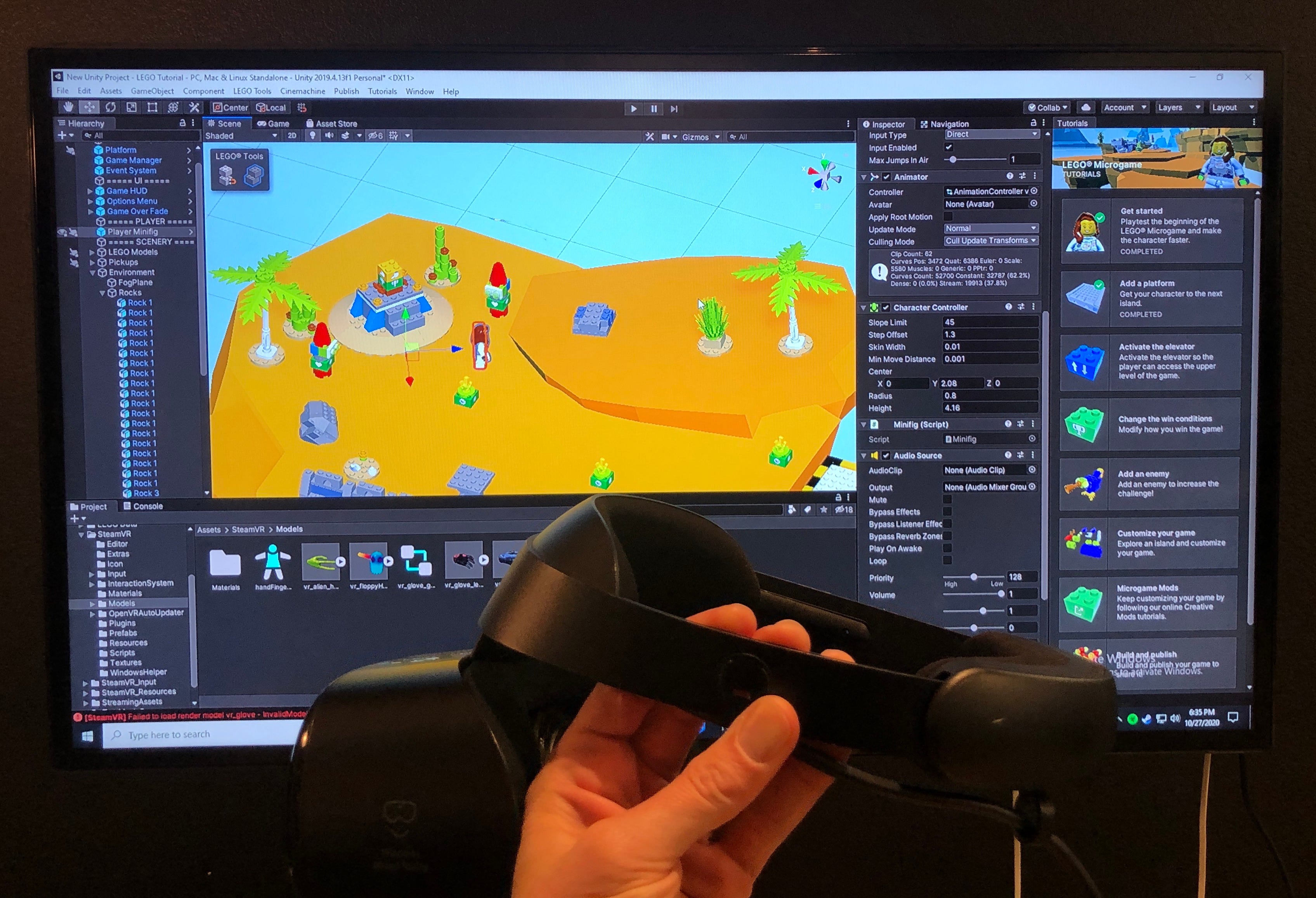Expand the Minifig Script component
Viewport: 1316px width, 898px height.
863,425
